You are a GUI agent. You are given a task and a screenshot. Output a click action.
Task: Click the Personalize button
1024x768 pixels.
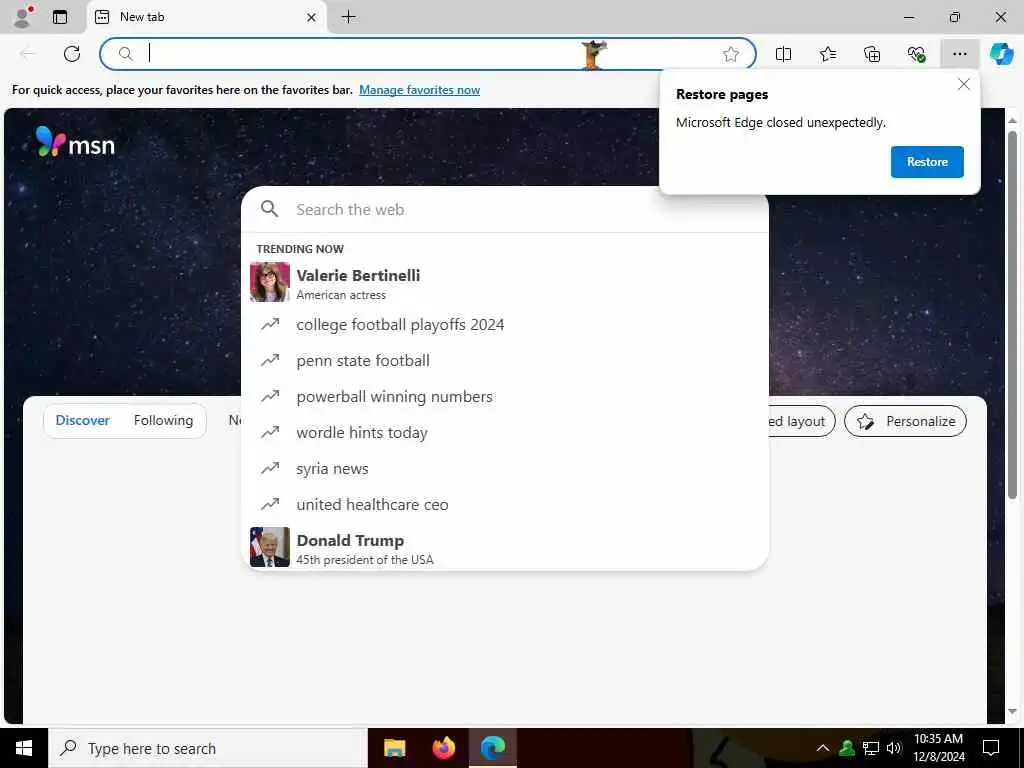905,421
